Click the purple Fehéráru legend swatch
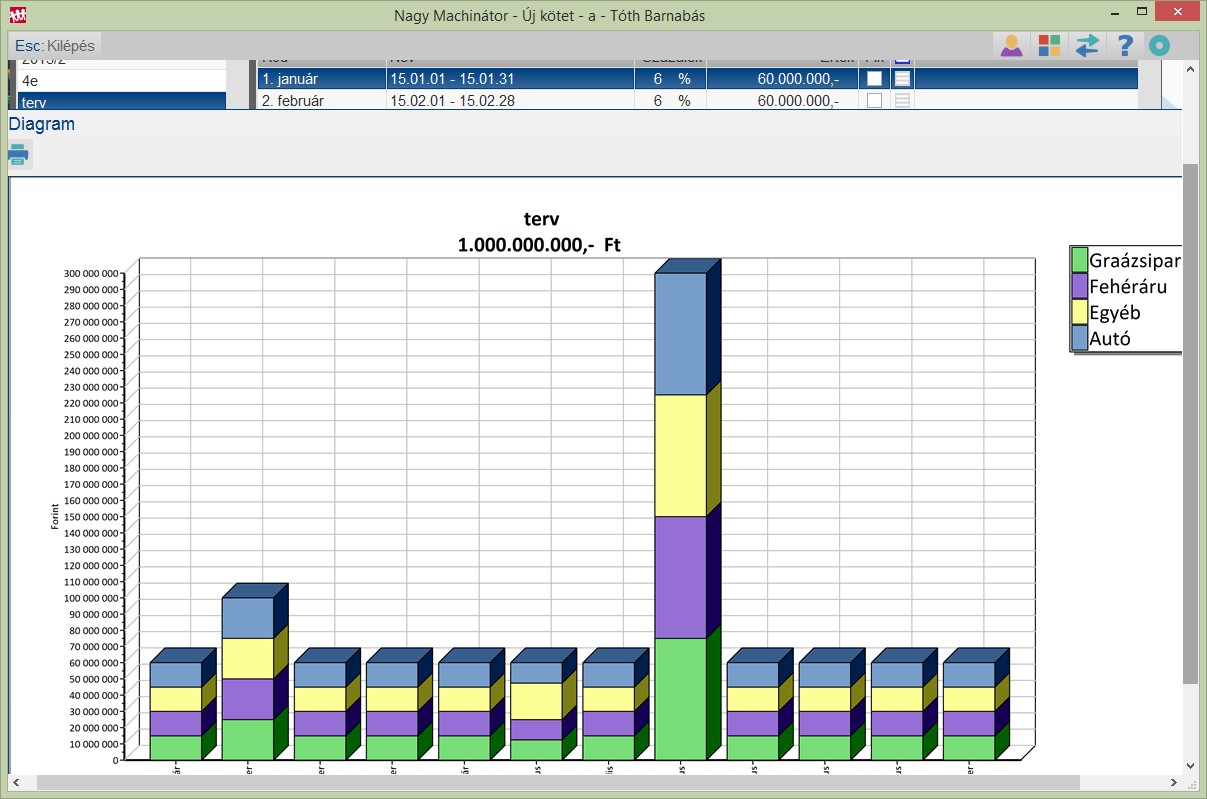The height and width of the screenshot is (799, 1207). tap(1079, 287)
